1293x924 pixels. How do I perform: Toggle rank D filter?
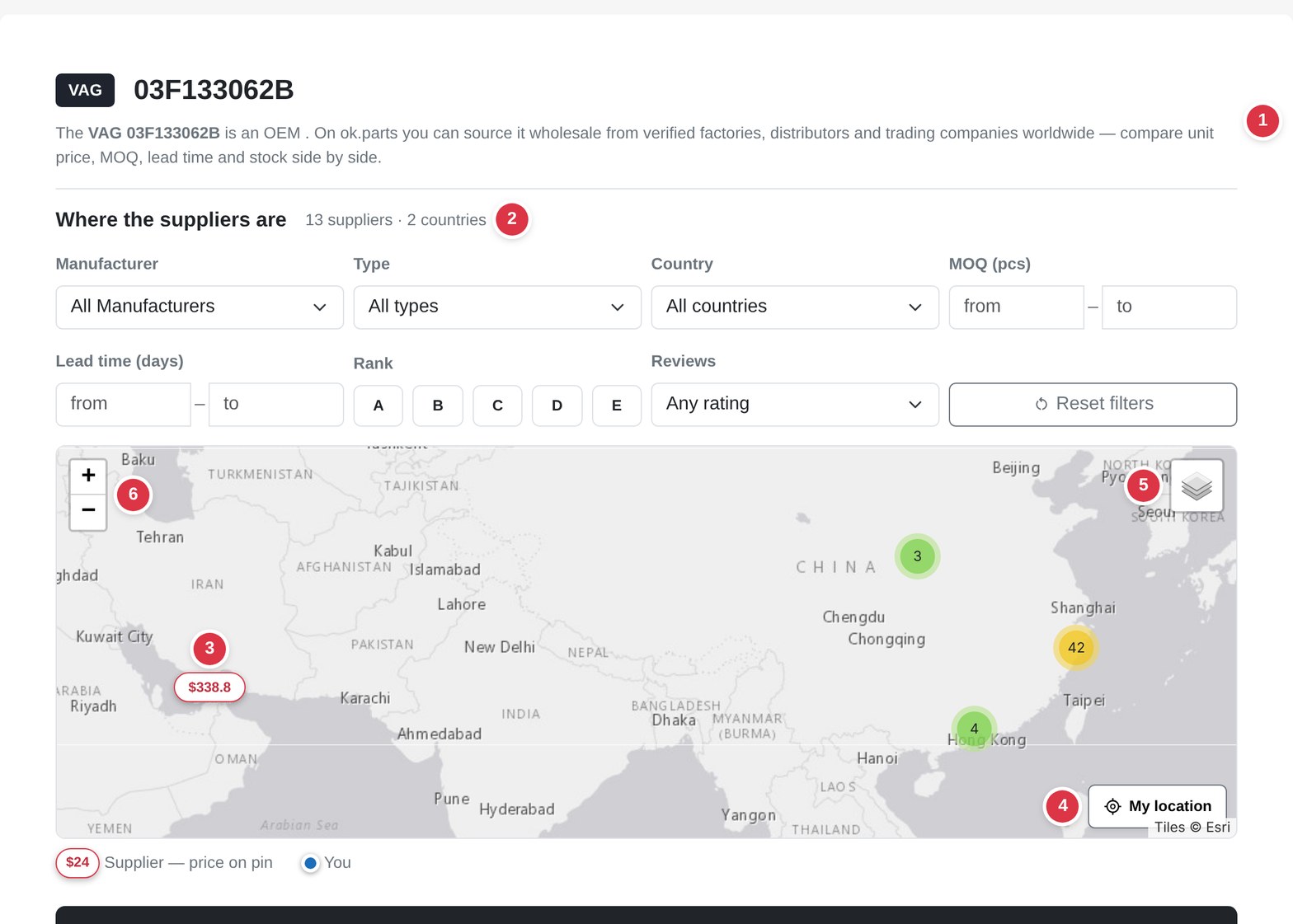tap(557, 406)
